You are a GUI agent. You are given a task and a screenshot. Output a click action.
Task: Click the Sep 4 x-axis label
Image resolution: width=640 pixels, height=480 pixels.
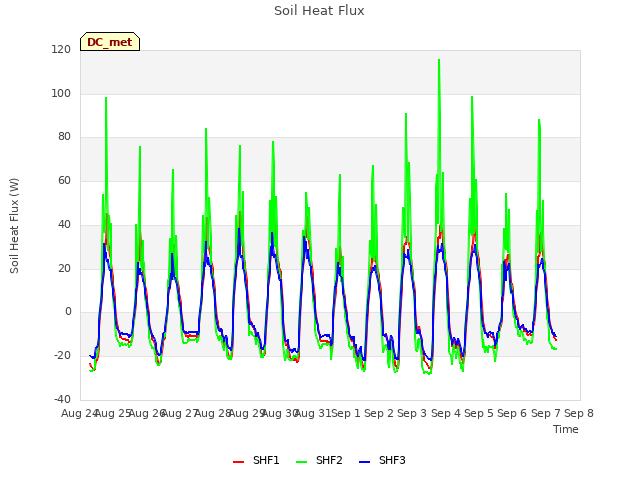(446, 413)
